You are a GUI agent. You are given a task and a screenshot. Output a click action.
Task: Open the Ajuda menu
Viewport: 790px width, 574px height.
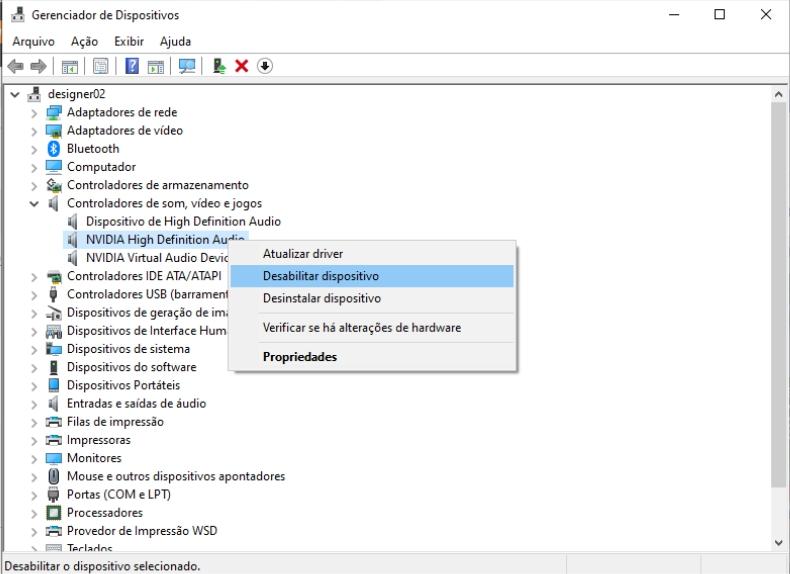coord(175,41)
